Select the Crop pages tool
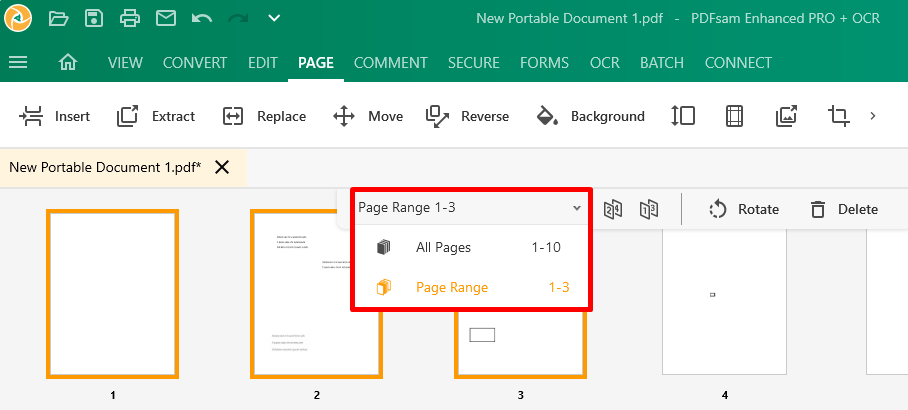This screenshot has width=908, height=410. tap(839, 116)
